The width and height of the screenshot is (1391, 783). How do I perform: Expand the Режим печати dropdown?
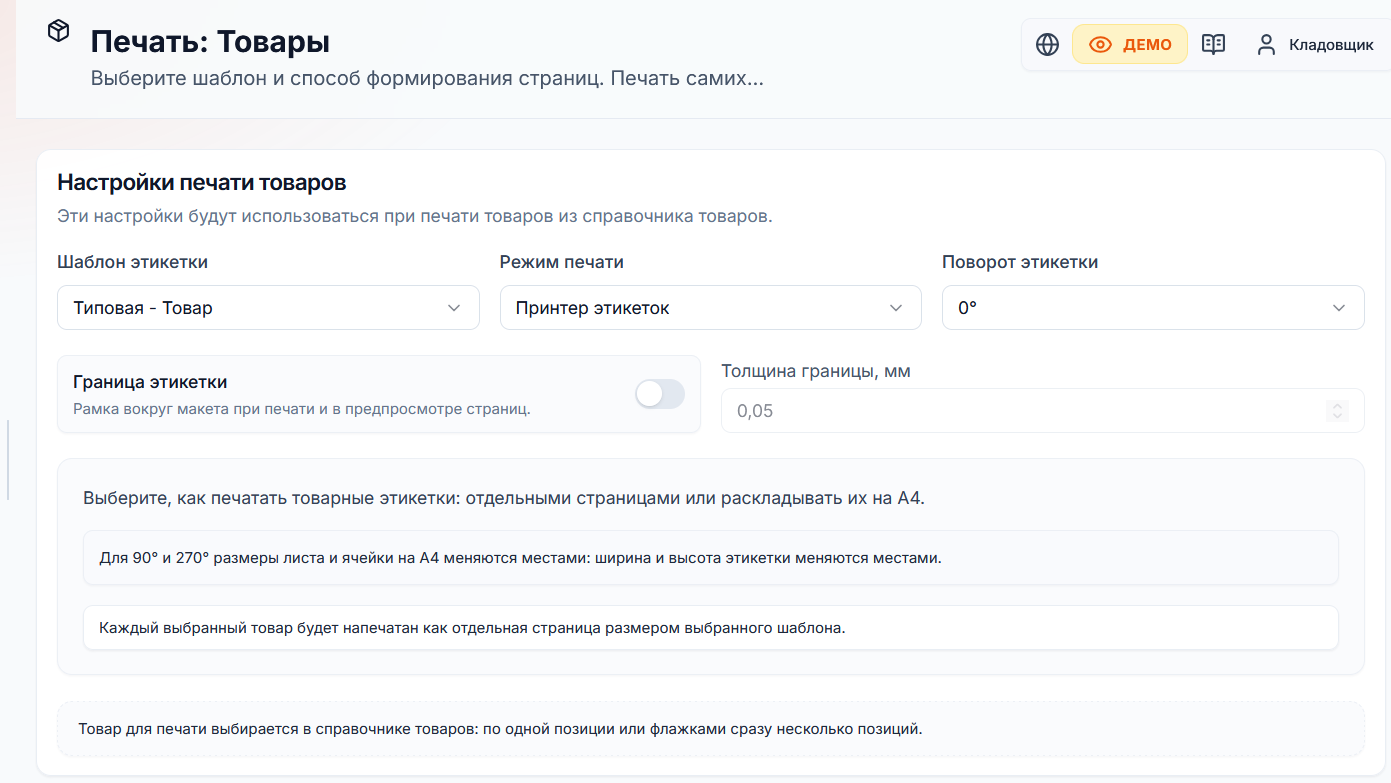click(x=710, y=308)
